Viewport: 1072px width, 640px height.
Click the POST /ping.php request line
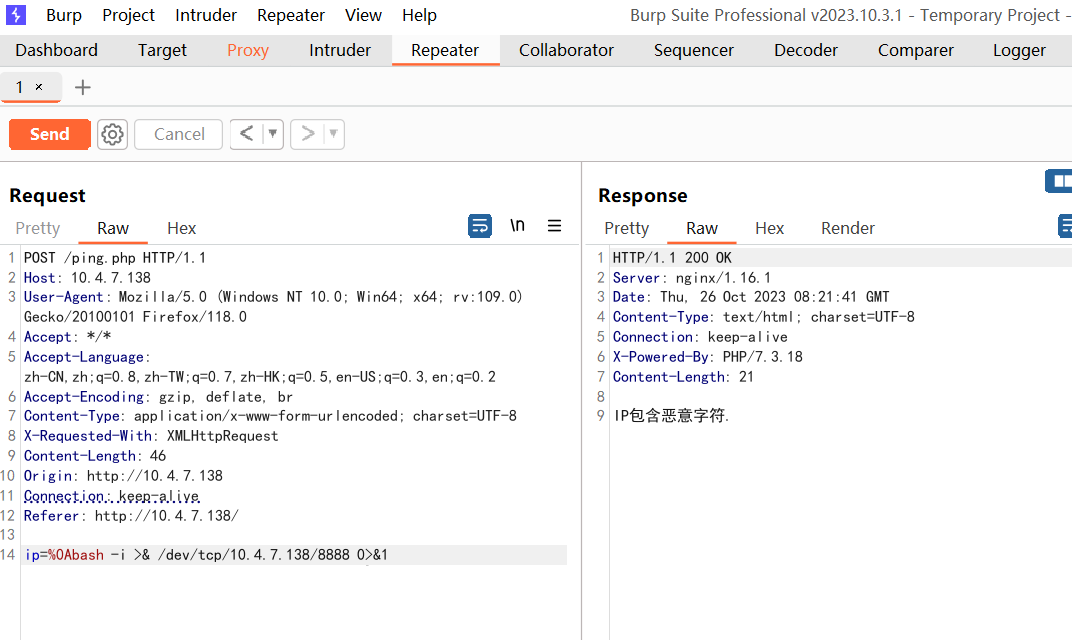(114, 258)
